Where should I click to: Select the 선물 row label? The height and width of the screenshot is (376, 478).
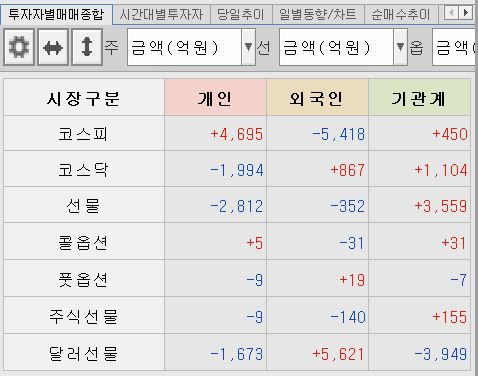[x=83, y=206]
